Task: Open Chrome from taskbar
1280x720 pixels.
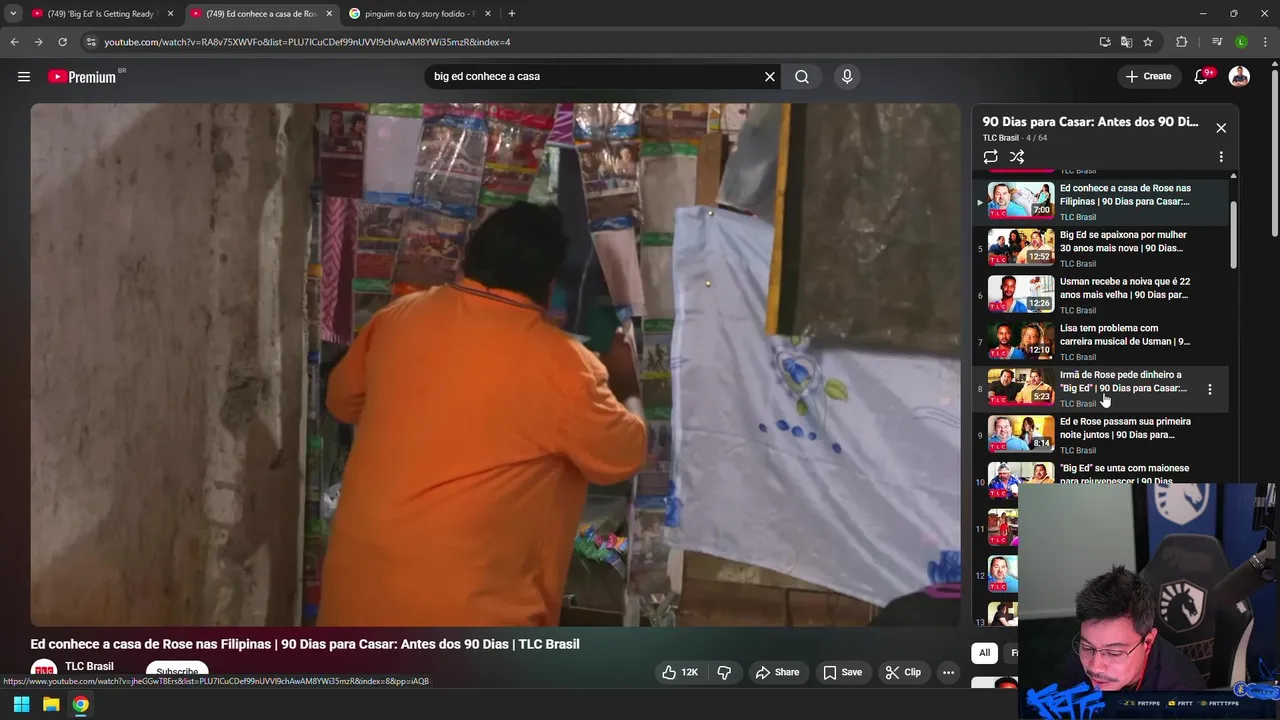Action: click(x=80, y=704)
